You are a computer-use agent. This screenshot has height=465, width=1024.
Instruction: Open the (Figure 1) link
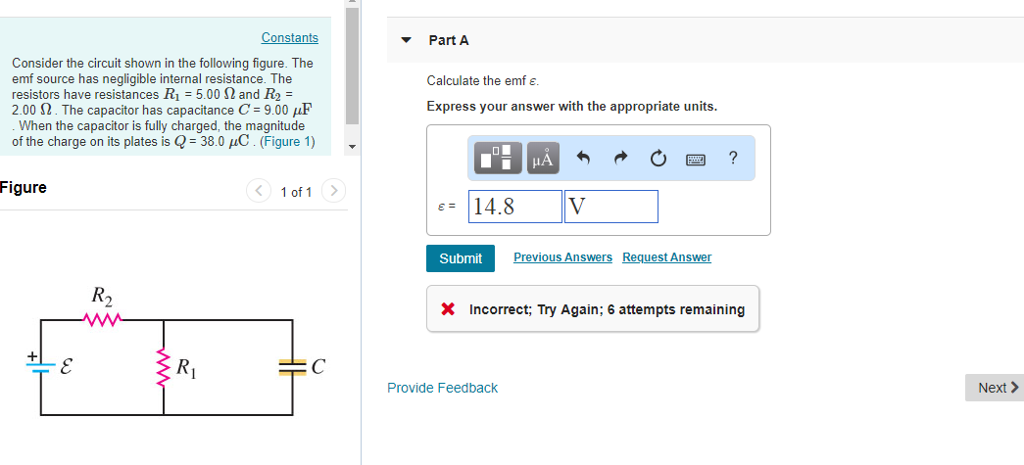pyautogui.click(x=287, y=141)
